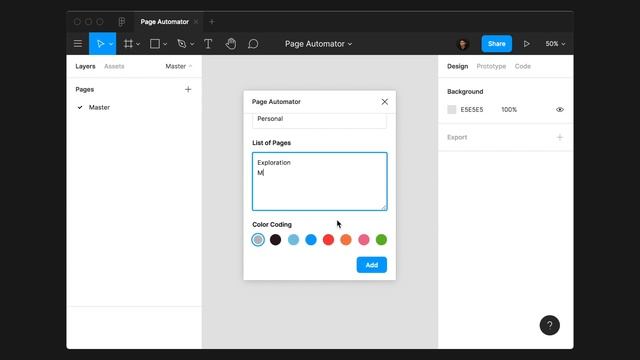Choose the blue color coding swatch
The image size is (640, 360).
(x=311, y=240)
